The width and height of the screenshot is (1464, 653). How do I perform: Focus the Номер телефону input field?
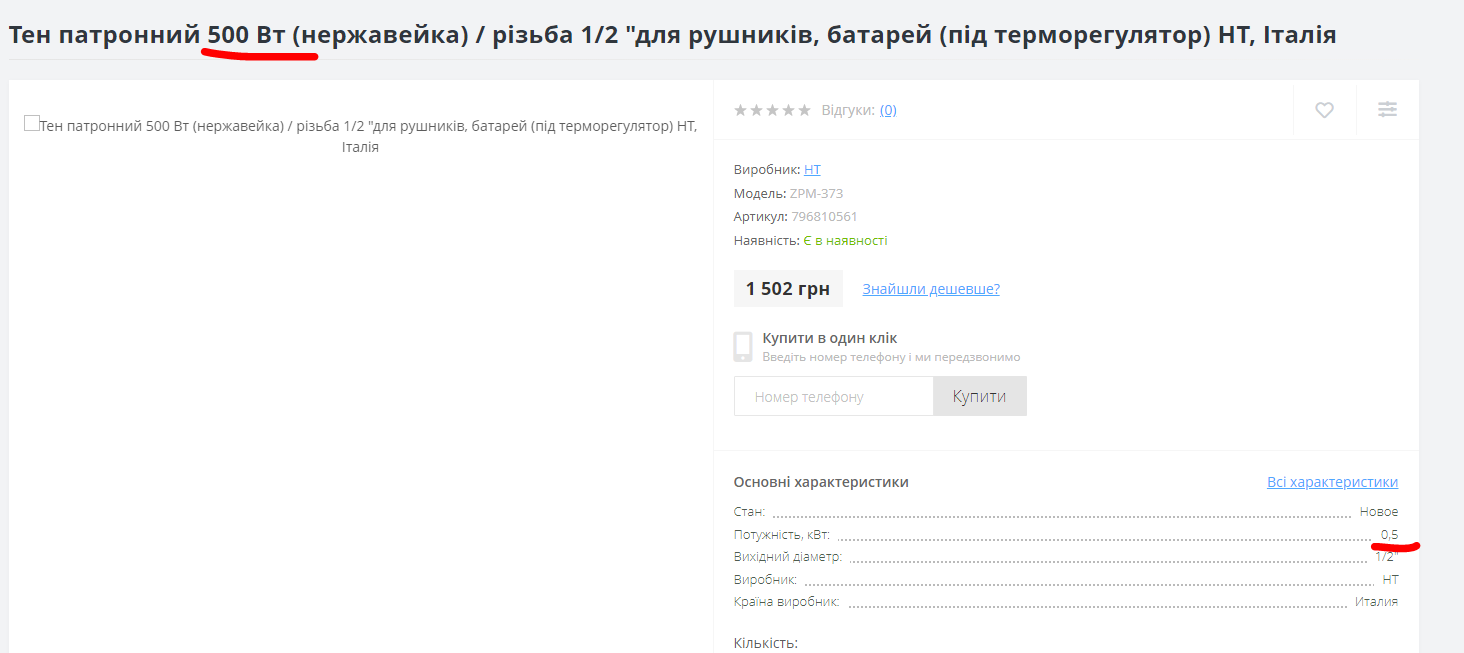tap(834, 396)
